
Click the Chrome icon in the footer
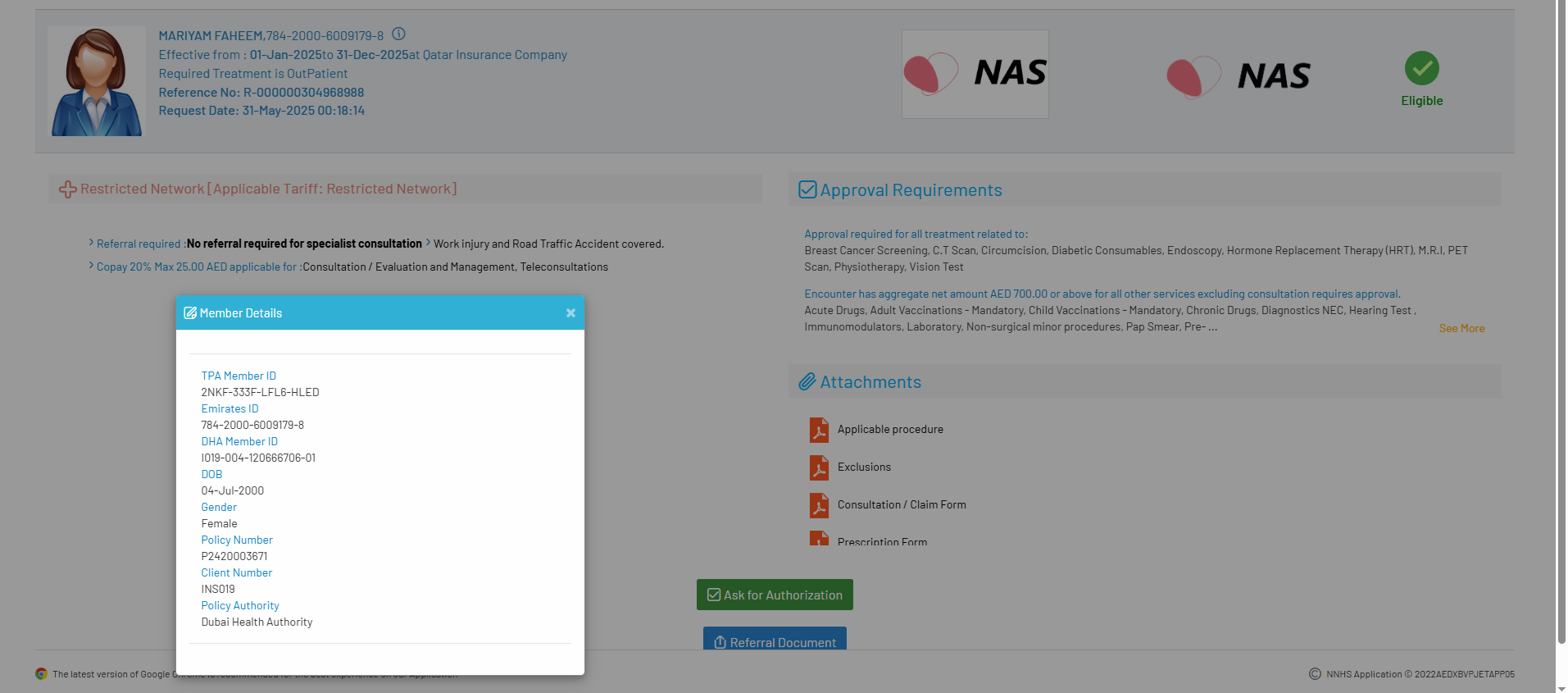pyautogui.click(x=41, y=674)
